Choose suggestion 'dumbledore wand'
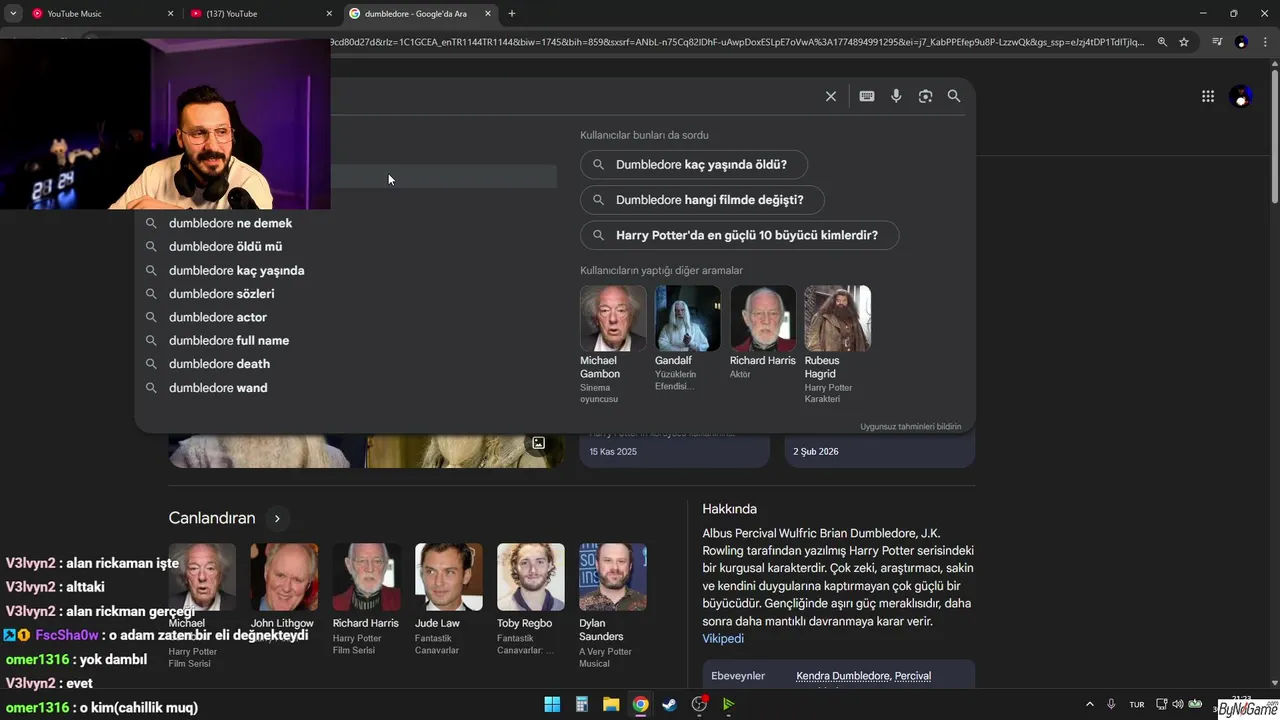This screenshot has width=1280, height=720. (345, 387)
